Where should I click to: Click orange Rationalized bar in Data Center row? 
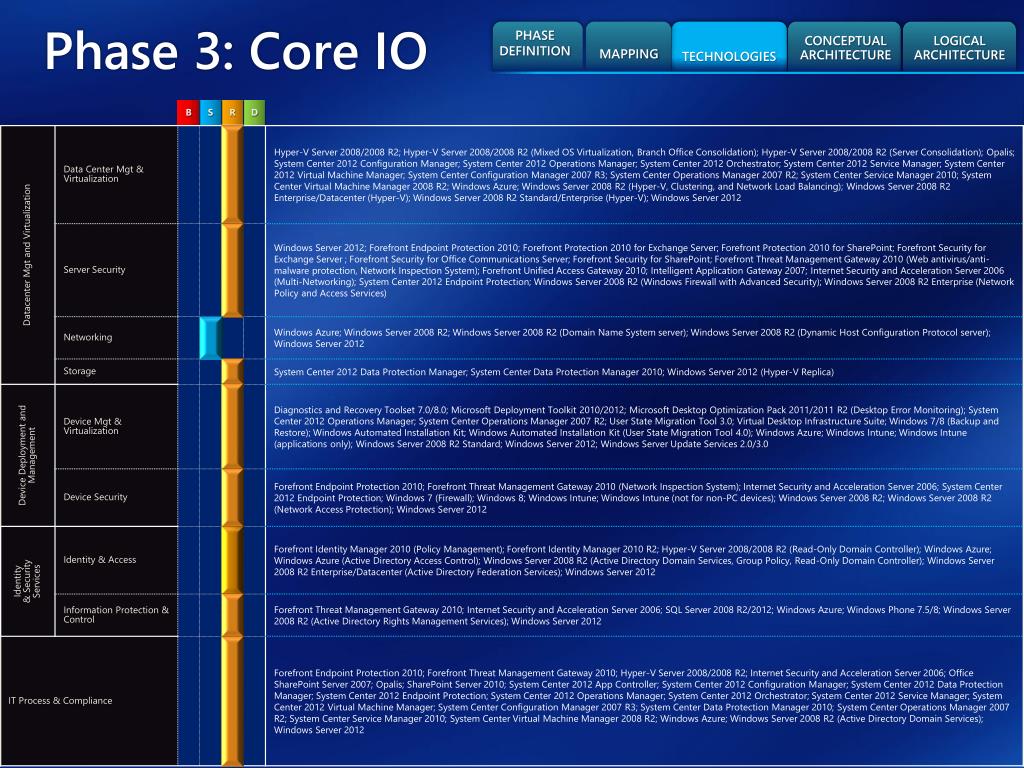click(x=232, y=175)
